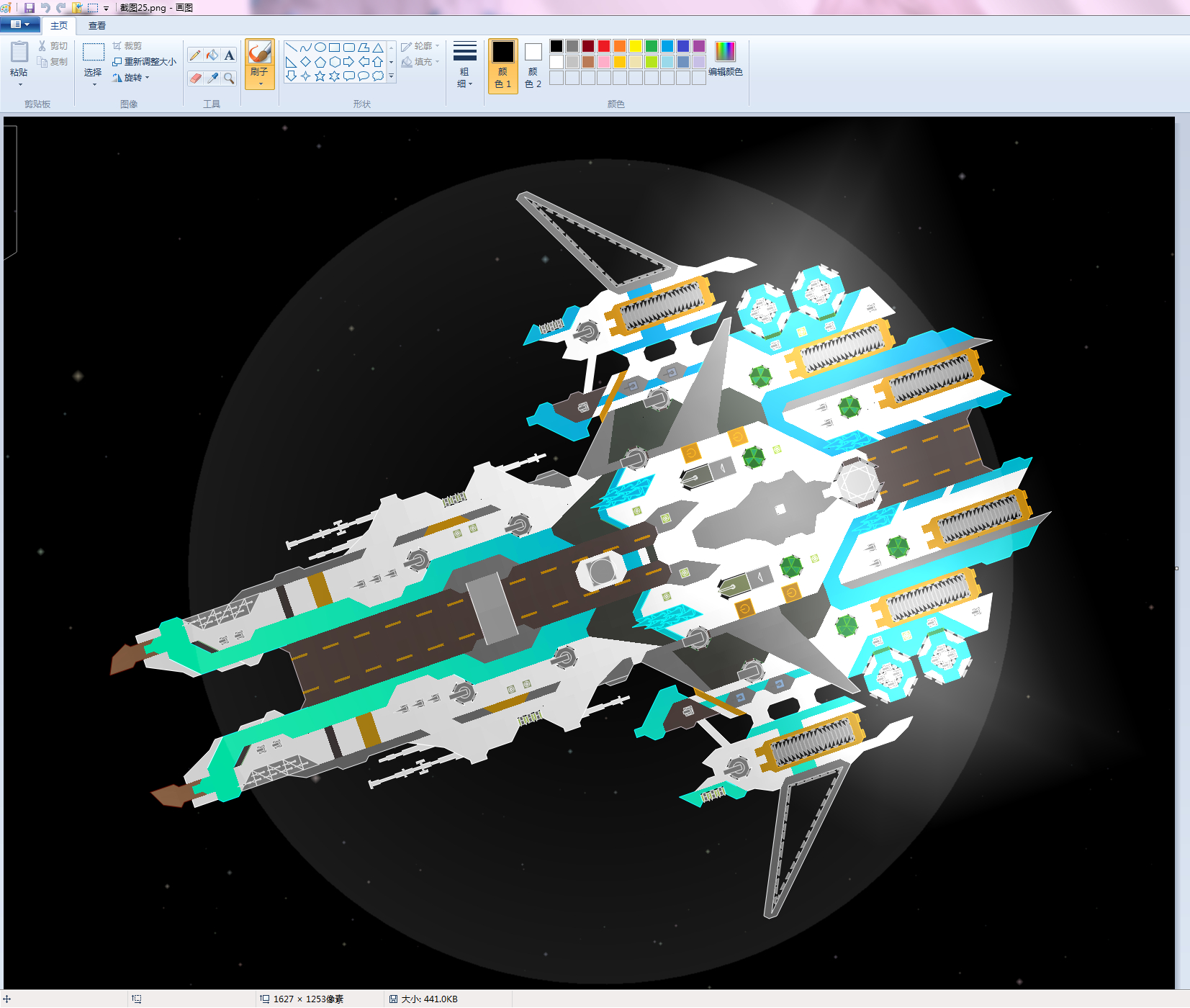Image resolution: width=1190 pixels, height=1008 pixels.
Task: Switch to the 主页 ribbon tab
Action: point(59,26)
